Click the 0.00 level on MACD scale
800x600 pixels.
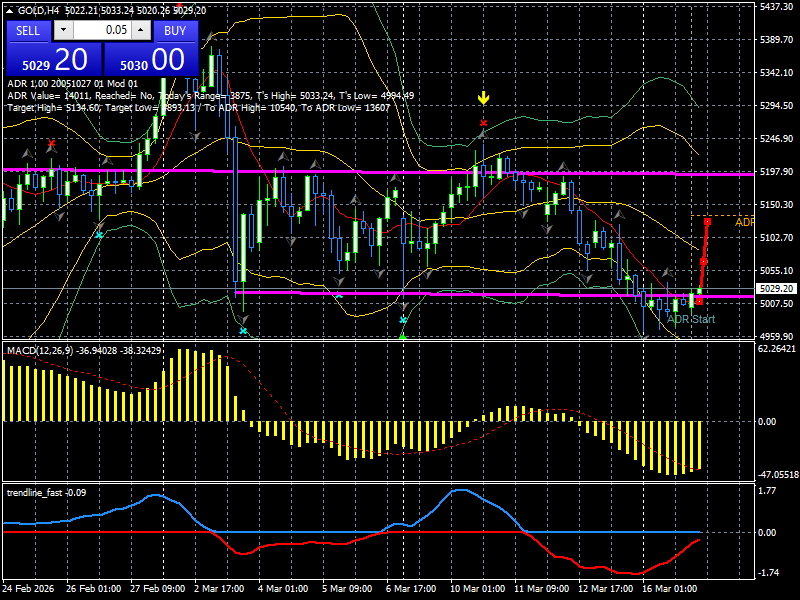click(x=767, y=422)
